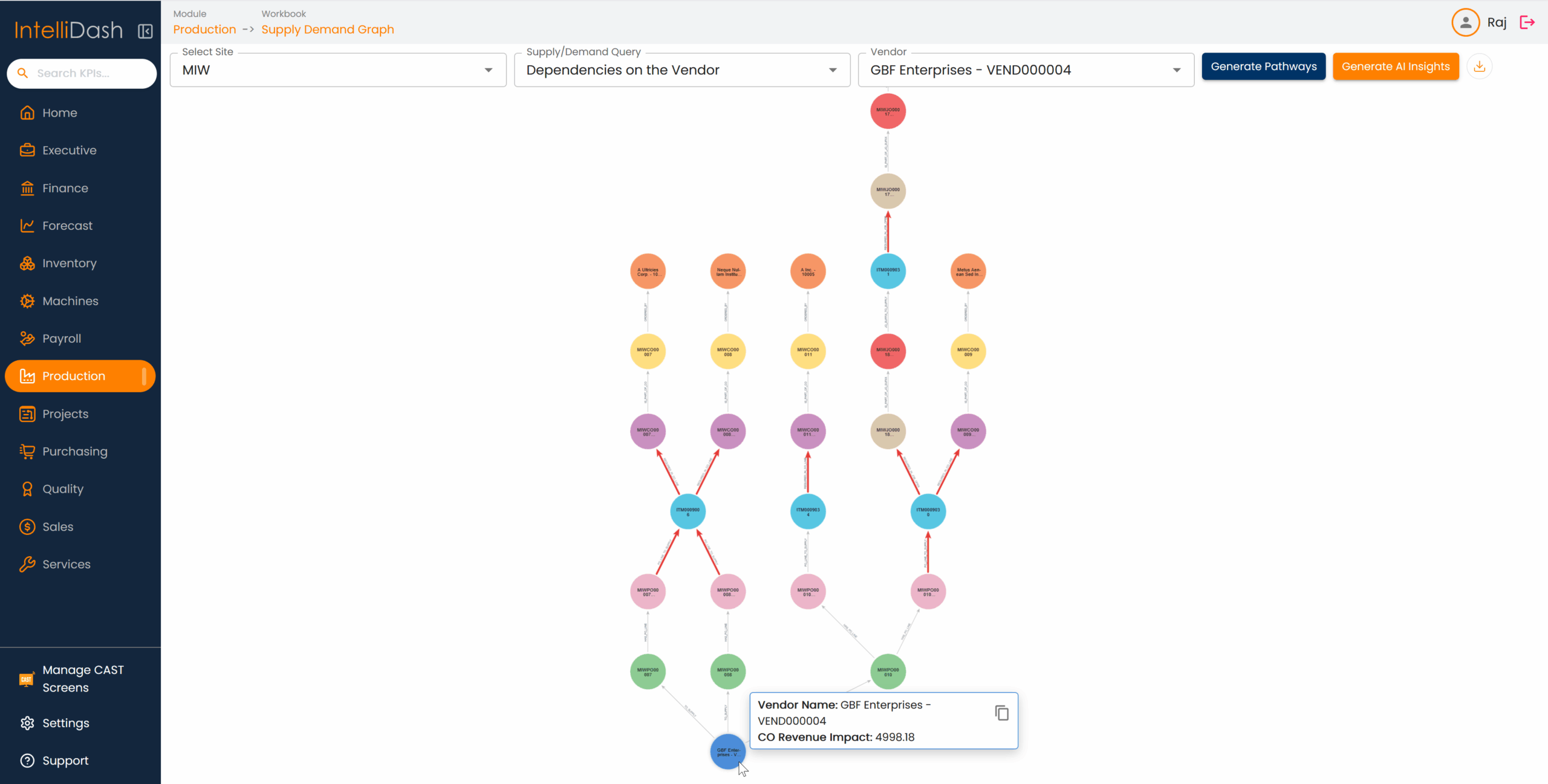1548x784 pixels.
Task: Open the Purchasing module
Action: (74, 452)
